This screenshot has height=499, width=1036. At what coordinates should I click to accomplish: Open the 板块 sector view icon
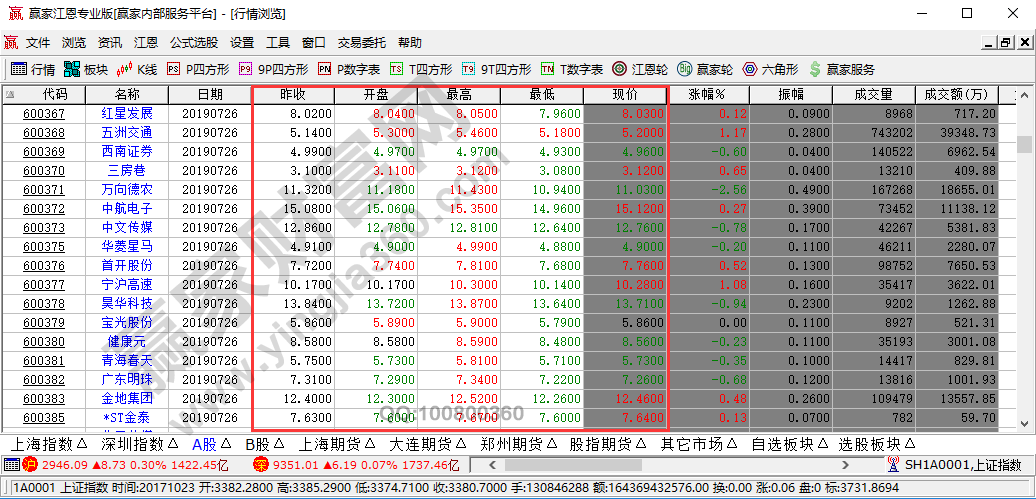pyautogui.click(x=85, y=69)
